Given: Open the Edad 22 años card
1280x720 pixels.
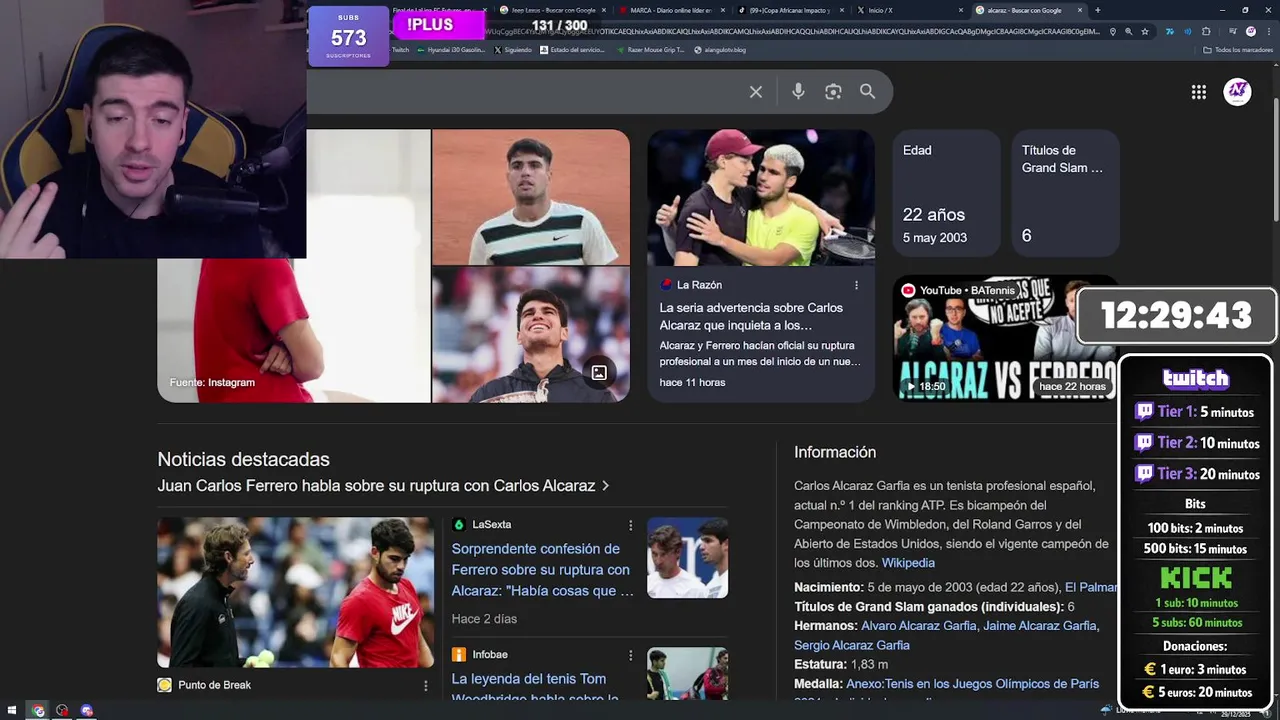Looking at the screenshot, I should [x=946, y=194].
